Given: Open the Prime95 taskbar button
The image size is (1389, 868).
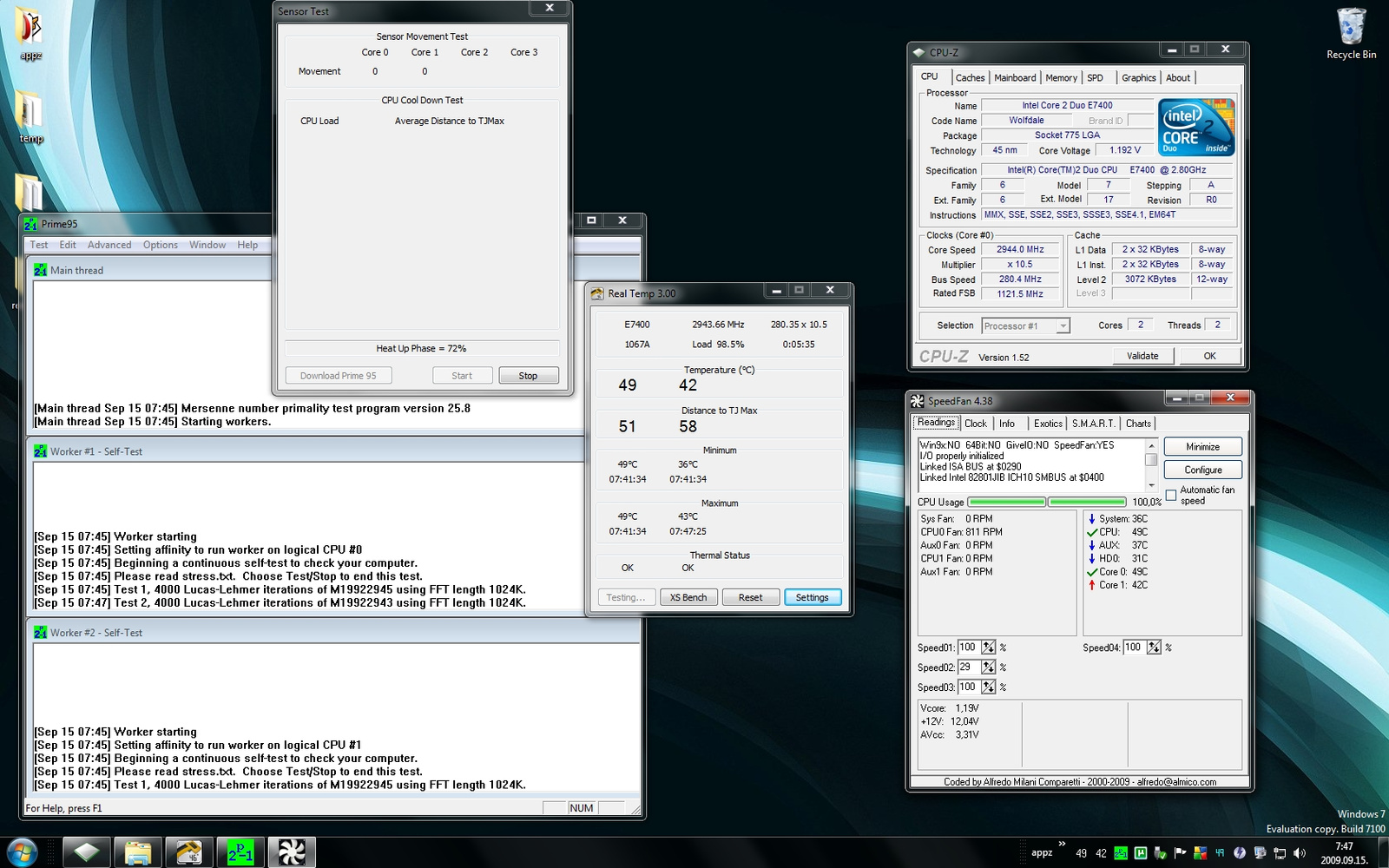Looking at the screenshot, I should pos(240,852).
